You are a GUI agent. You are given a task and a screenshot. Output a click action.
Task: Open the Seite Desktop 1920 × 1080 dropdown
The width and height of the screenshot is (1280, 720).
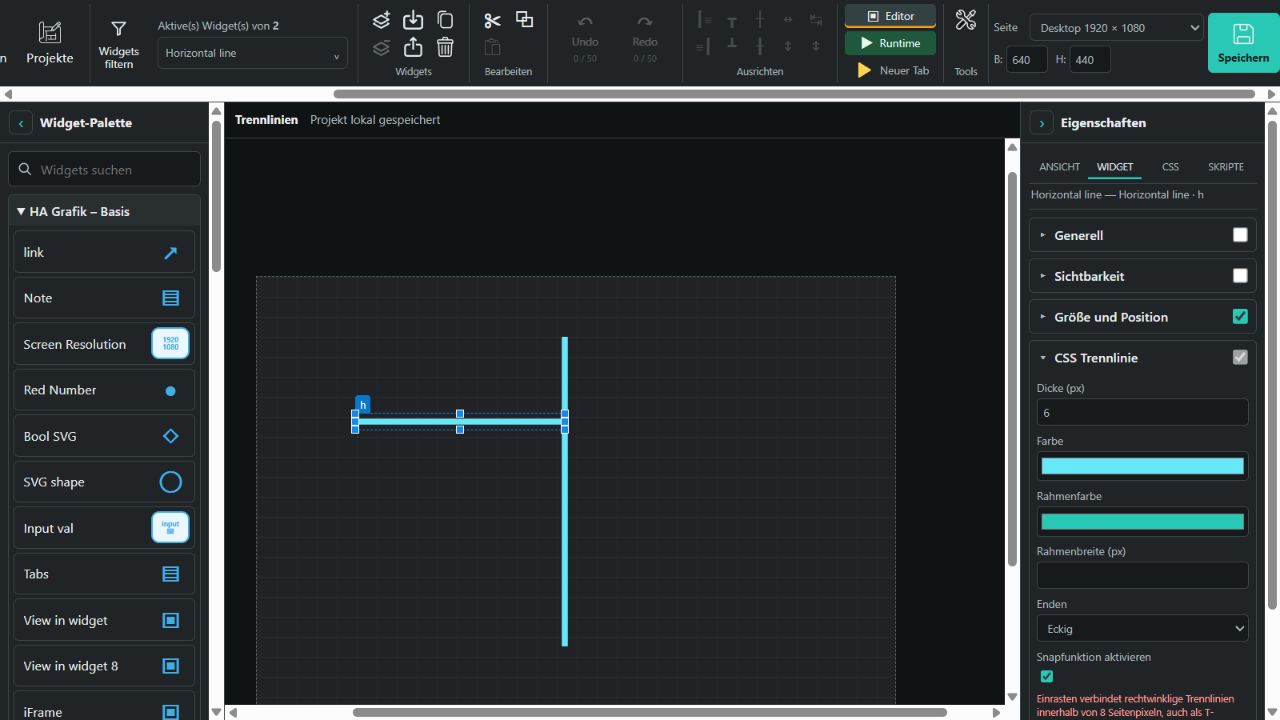tap(1116, 28)
